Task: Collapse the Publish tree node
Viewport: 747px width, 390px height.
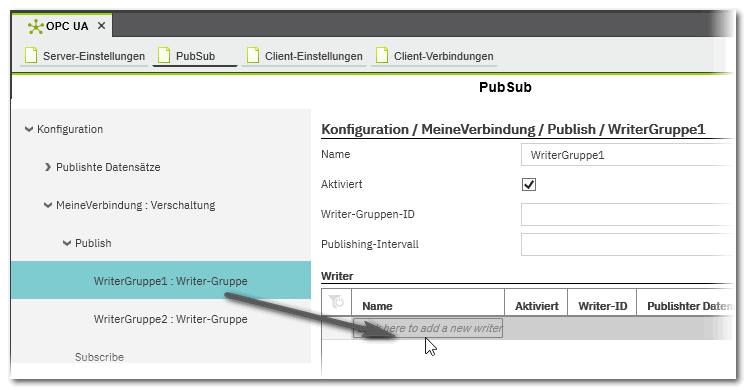Action: tap(67, 243)
